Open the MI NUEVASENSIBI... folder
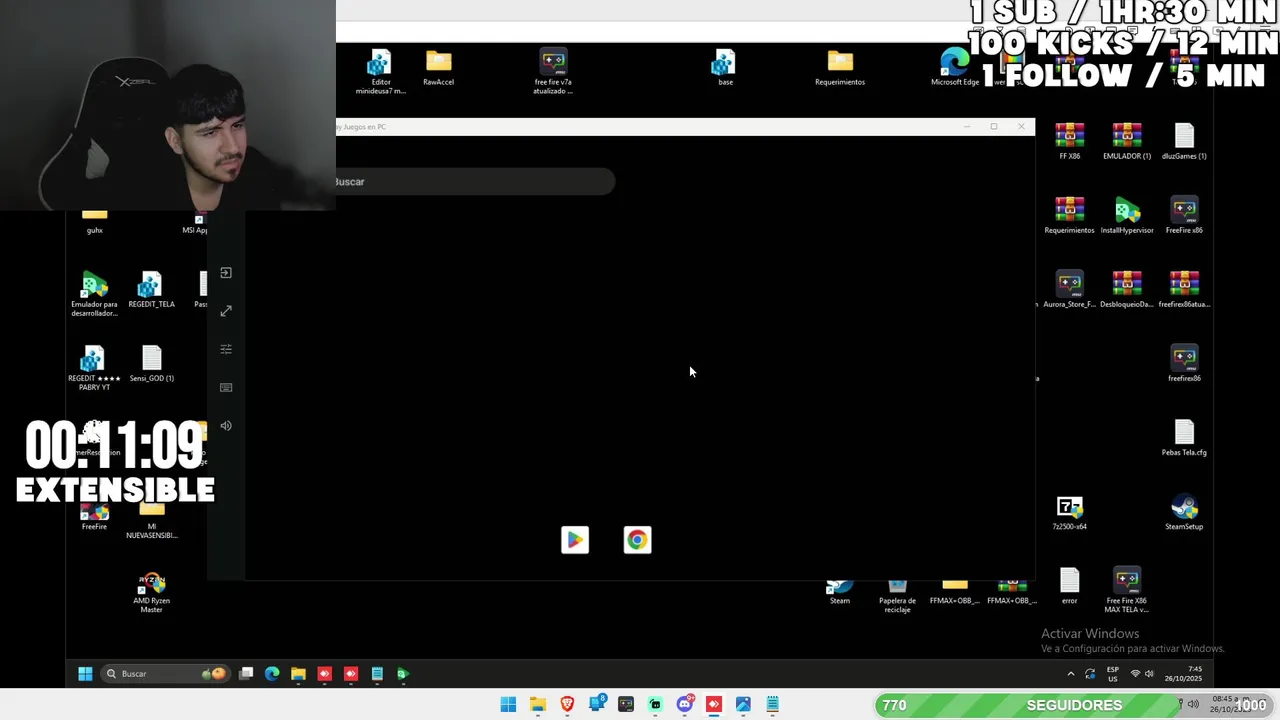This screenshot has width=1280, height=720. pyautogui.click(x=151, y=522)
